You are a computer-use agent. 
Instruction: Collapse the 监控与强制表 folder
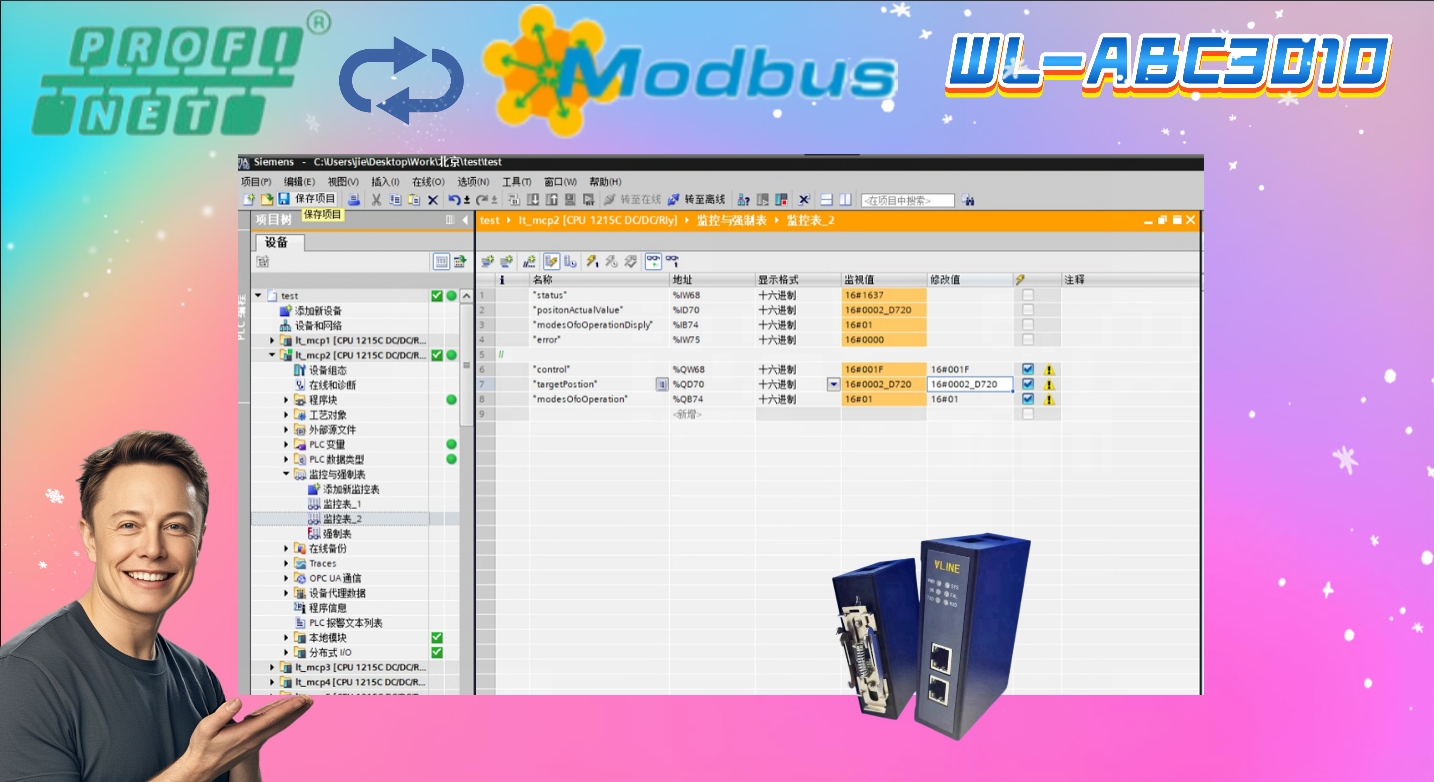coord(286,474)
